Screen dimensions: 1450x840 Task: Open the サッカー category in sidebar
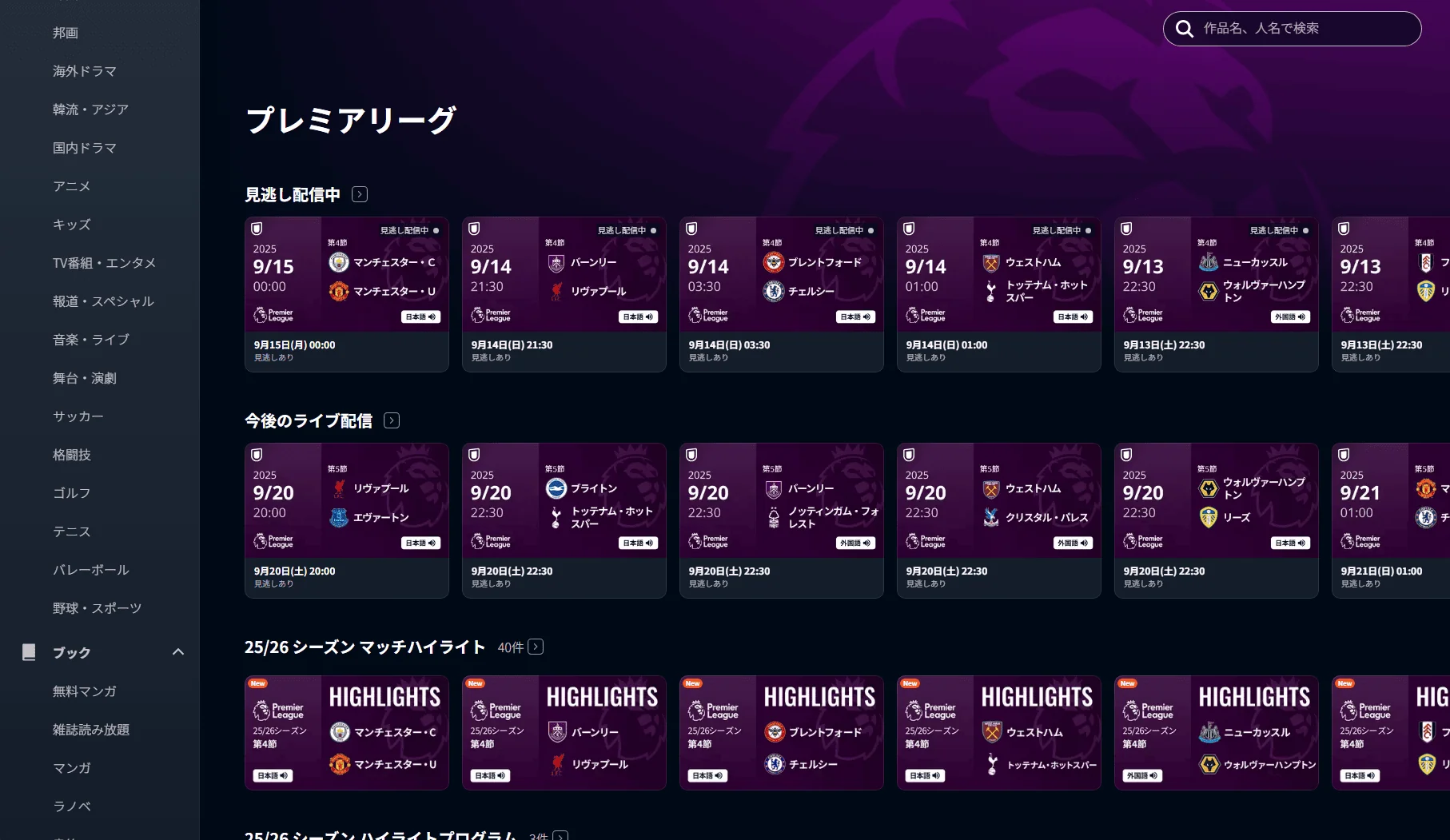tap(78, 416)
